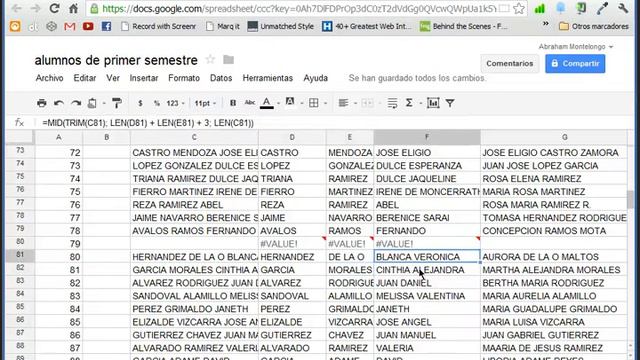Click the cell background color icon

pyautogui.click(x=290, y=102)
